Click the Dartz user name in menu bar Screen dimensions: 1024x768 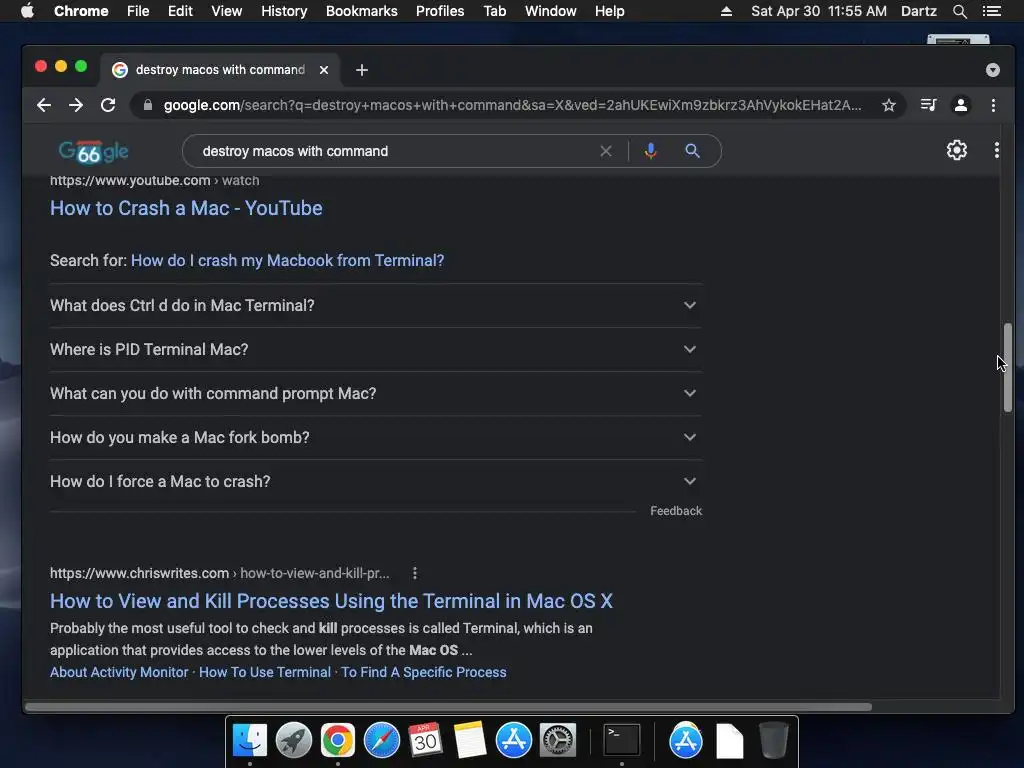click(918, 11)
